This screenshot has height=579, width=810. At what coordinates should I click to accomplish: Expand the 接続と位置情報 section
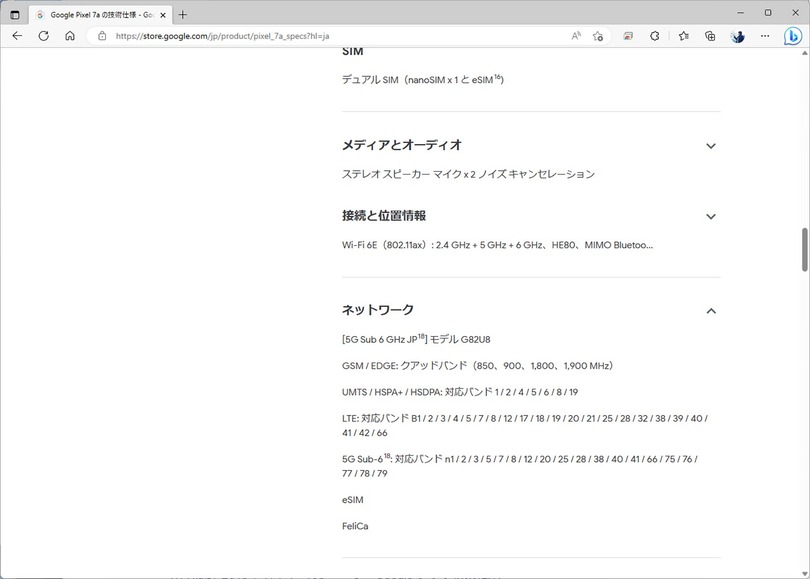pyautogui.click(x=711, y=216)
